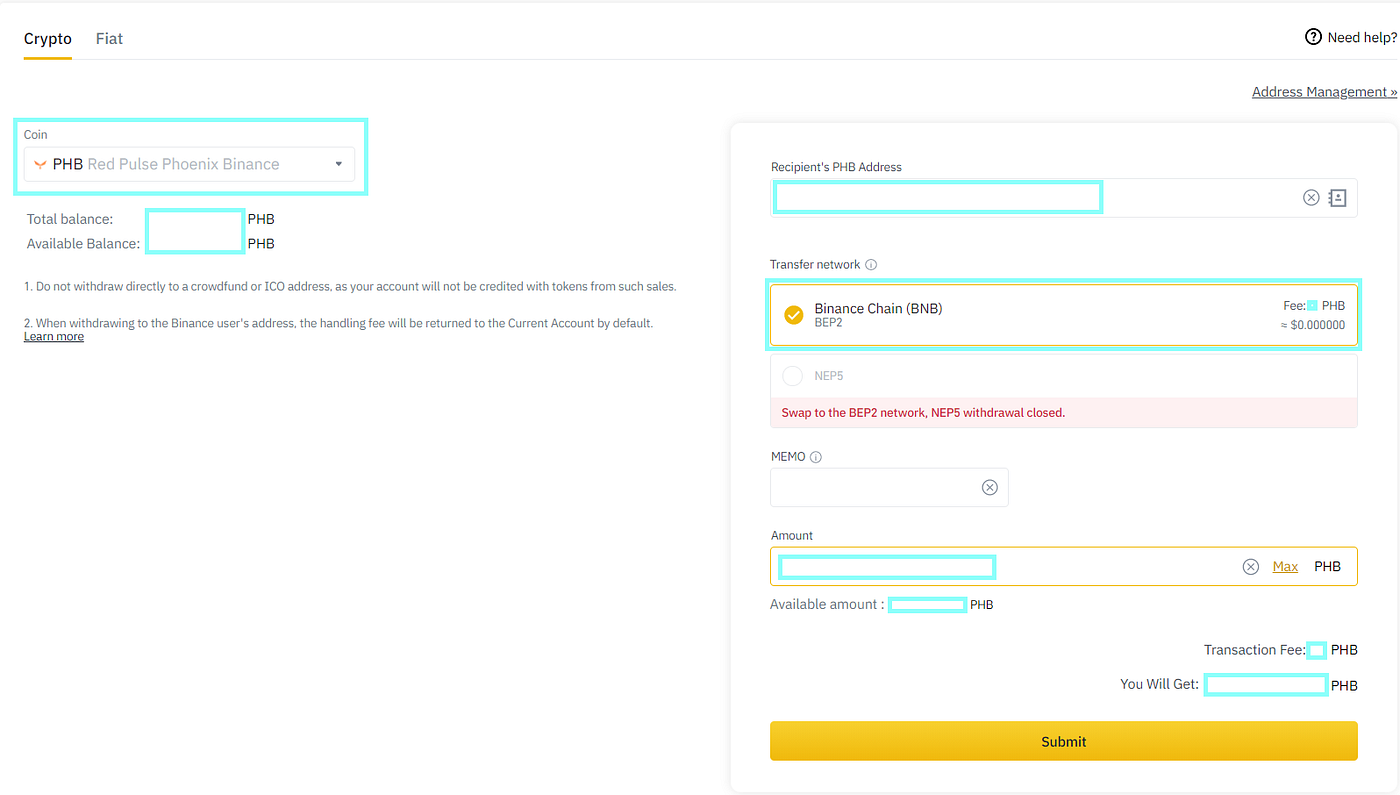The image size is (1400, 795).
Task: Click the '≈ $0.000000' fee estimate
Action: tap(1312, 326)
